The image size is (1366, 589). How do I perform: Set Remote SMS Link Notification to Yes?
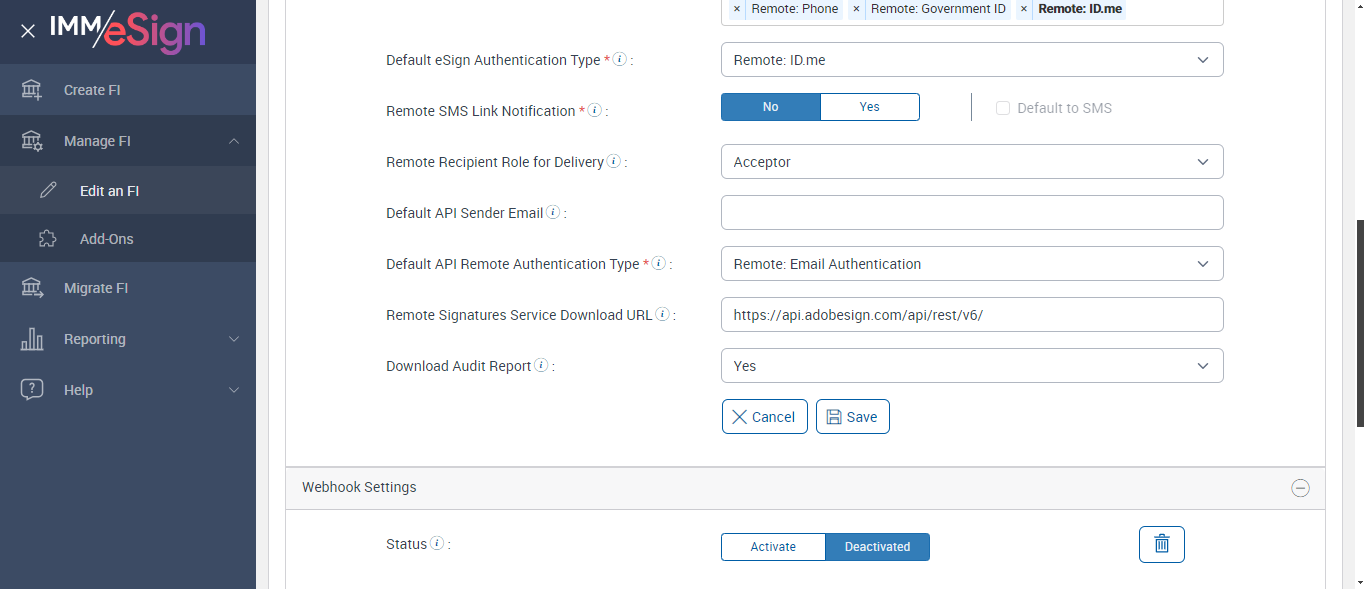click(x=869, y=107)
